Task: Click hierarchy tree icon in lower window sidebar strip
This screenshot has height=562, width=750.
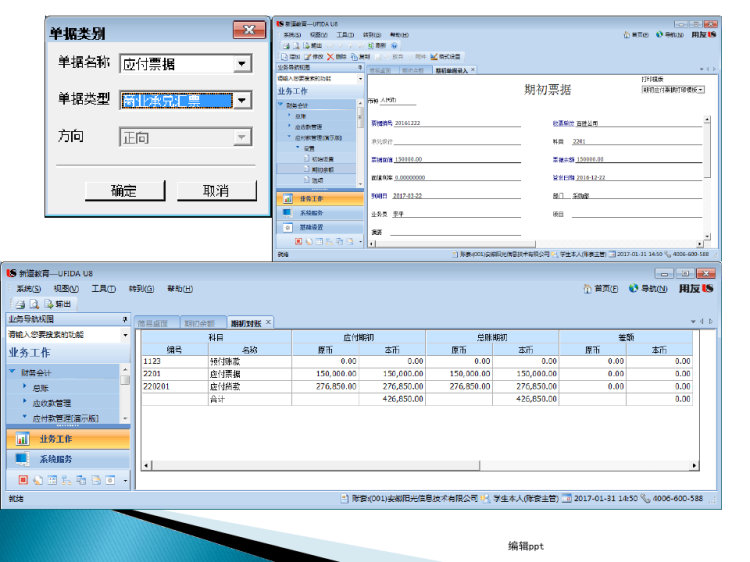Action: point(66,480)
